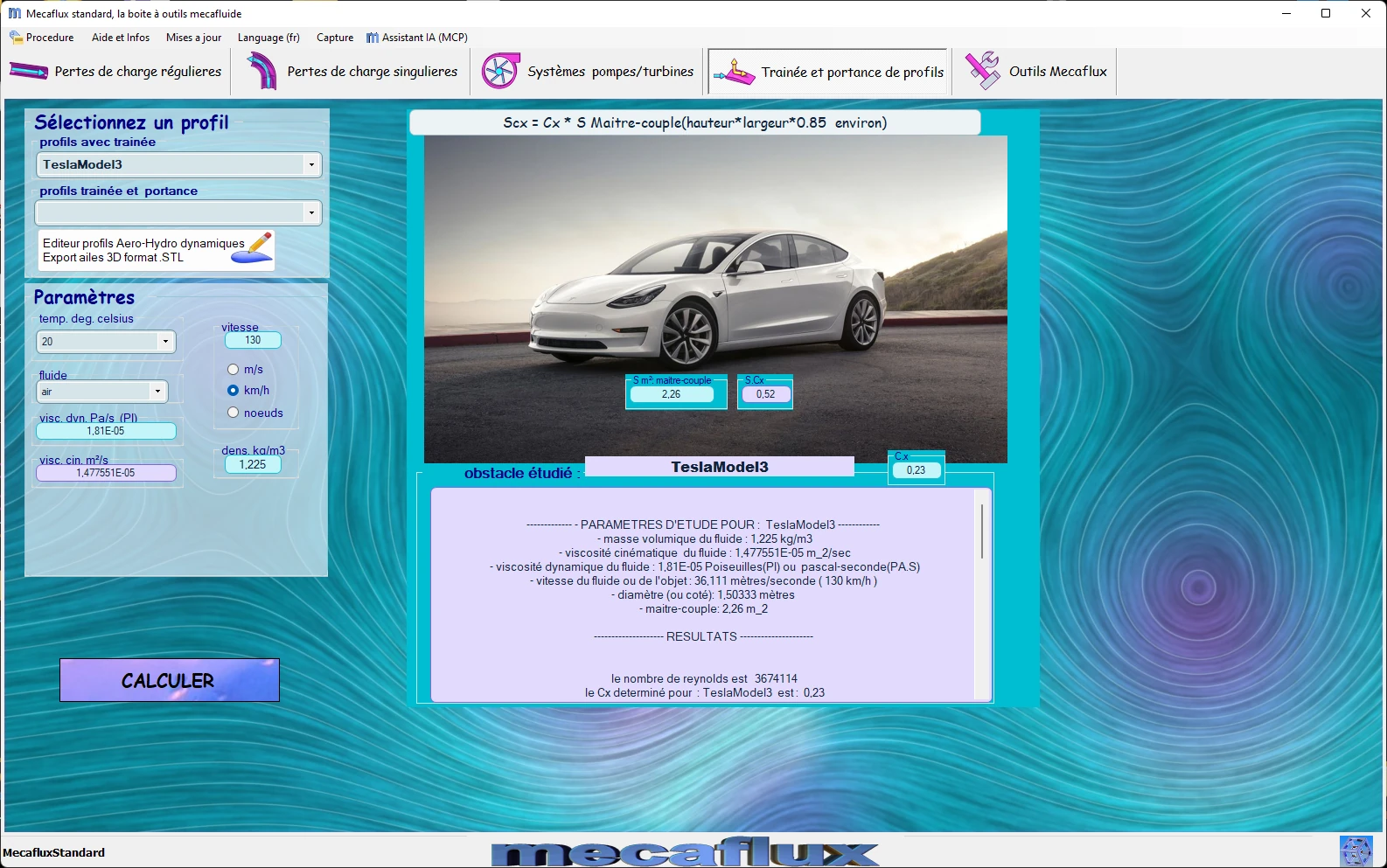Click the Mecaflux tools wrench icon
This screenshot has height=868, width=1387.
[982, 71]
